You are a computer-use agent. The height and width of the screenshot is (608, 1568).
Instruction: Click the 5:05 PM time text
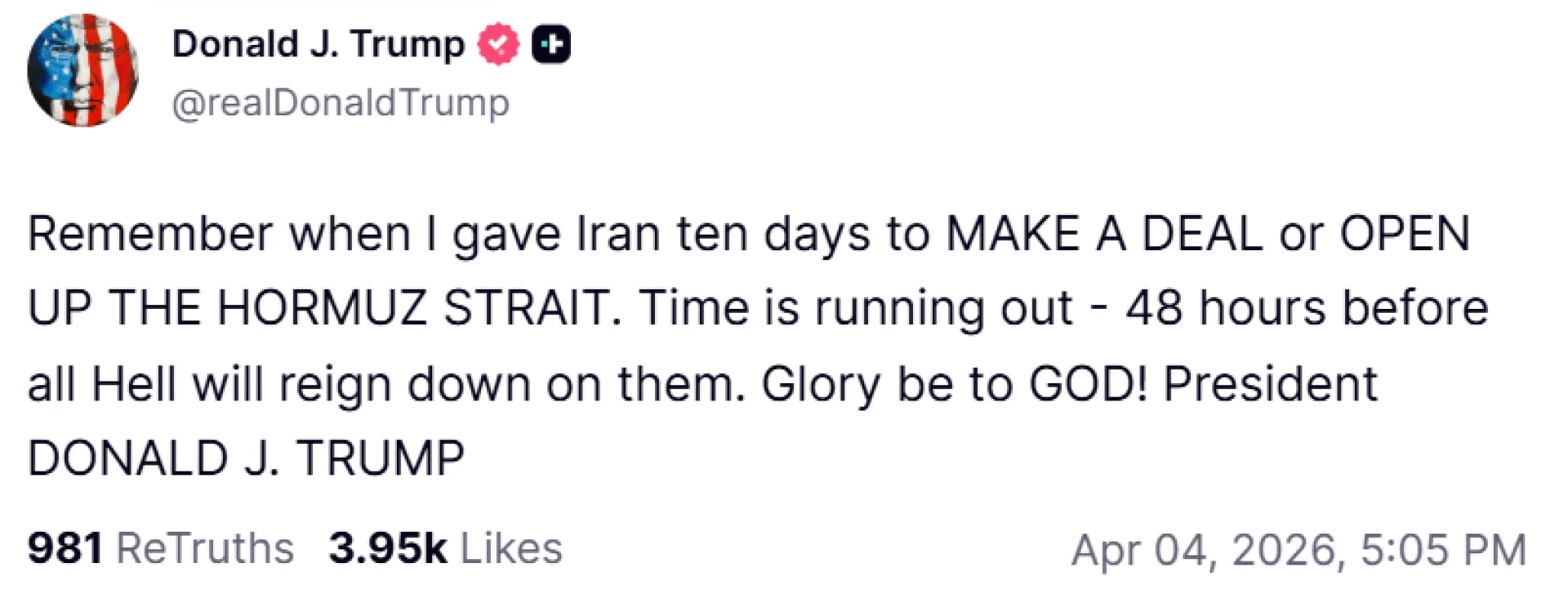tap(1443, 550)
